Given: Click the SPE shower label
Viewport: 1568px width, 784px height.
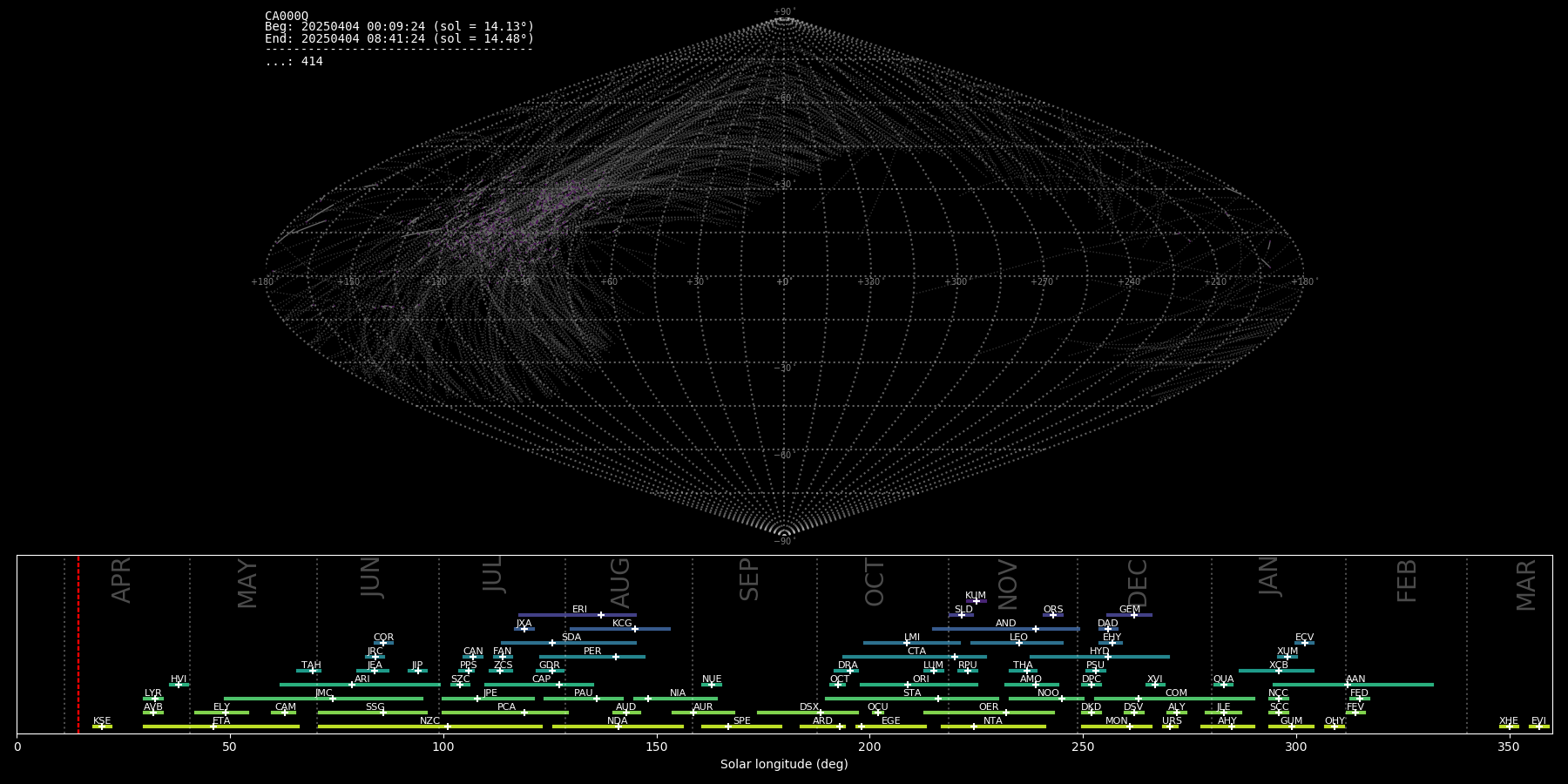Looking at the screenshot, I should click(741, 721).
